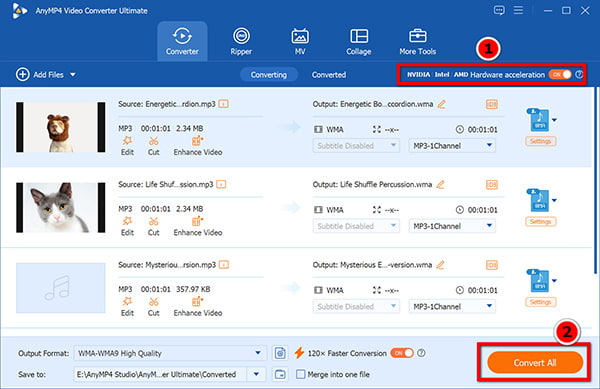The width and height of the screenshot is (600, 389).
Task: Open Subtitle dropdown for Mysterious file
Action: pos(356,306)
